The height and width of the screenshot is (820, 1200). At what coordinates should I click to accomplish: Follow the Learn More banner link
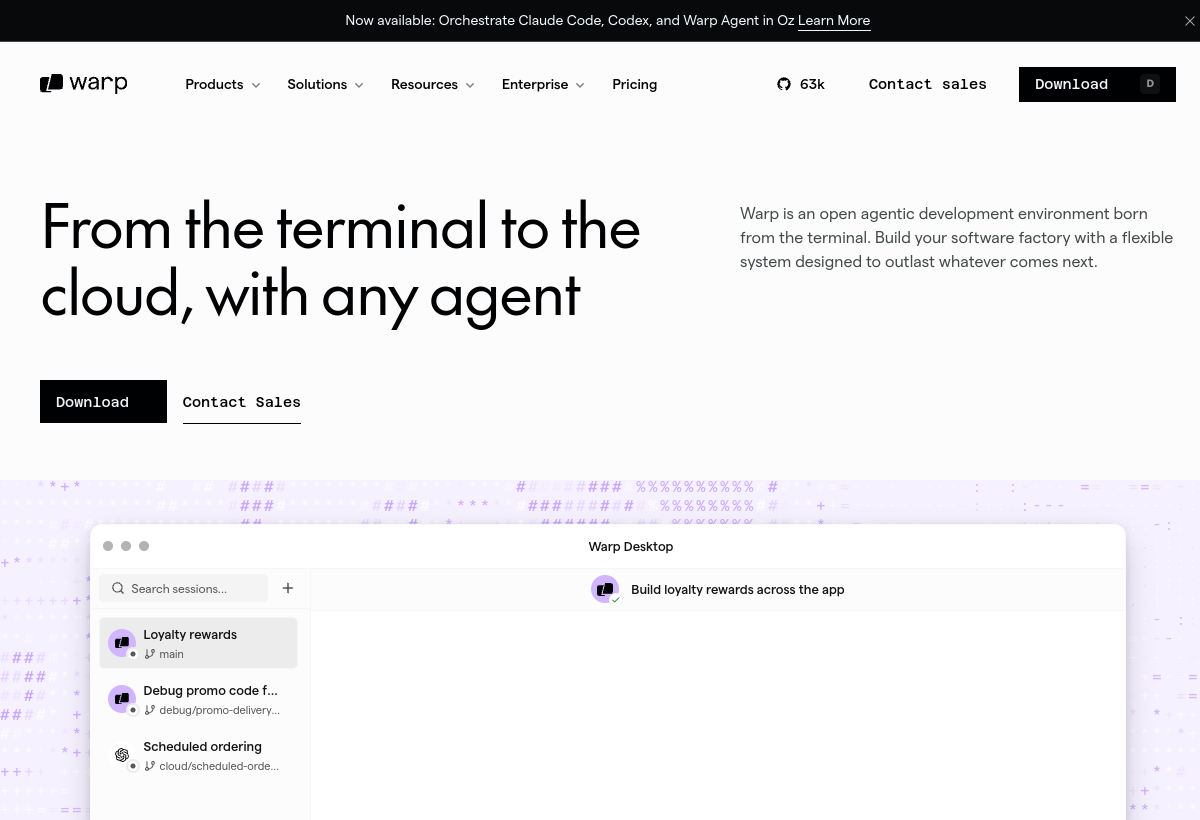[x=834, y=21]
